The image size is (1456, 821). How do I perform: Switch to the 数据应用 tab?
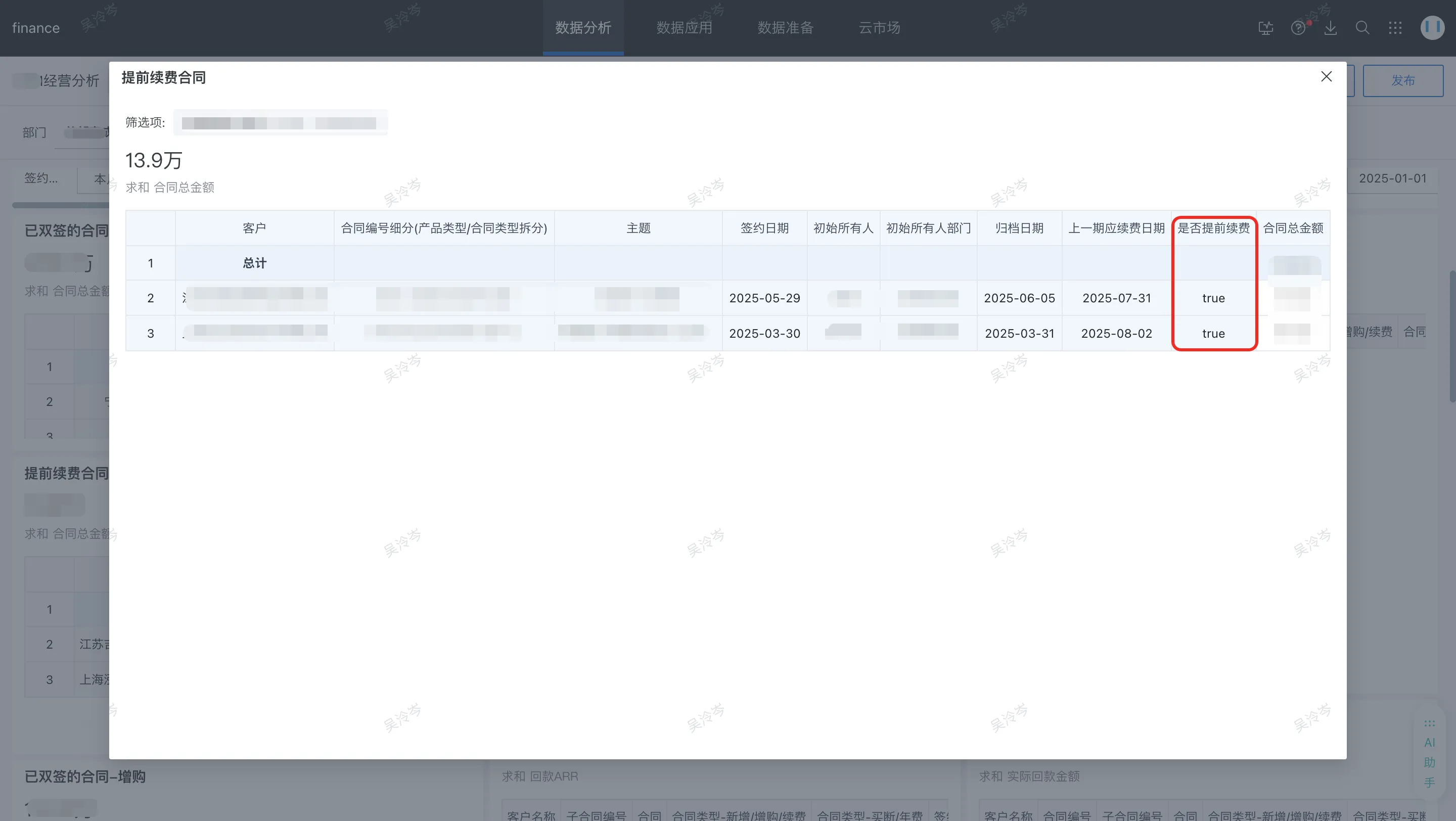(684, 28)
